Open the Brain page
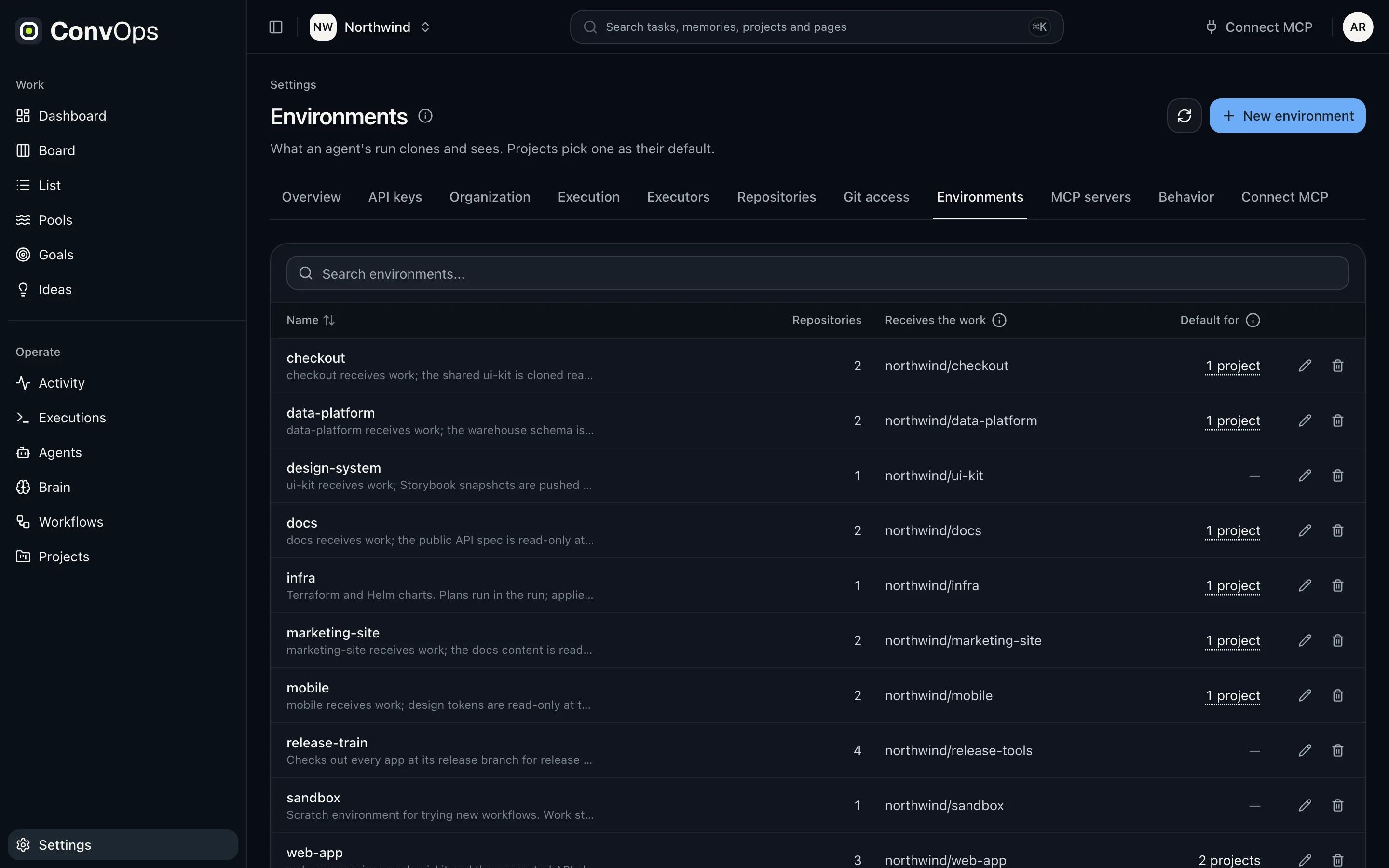The height and width of the screenshot is (868, 1389). (123, 487)
